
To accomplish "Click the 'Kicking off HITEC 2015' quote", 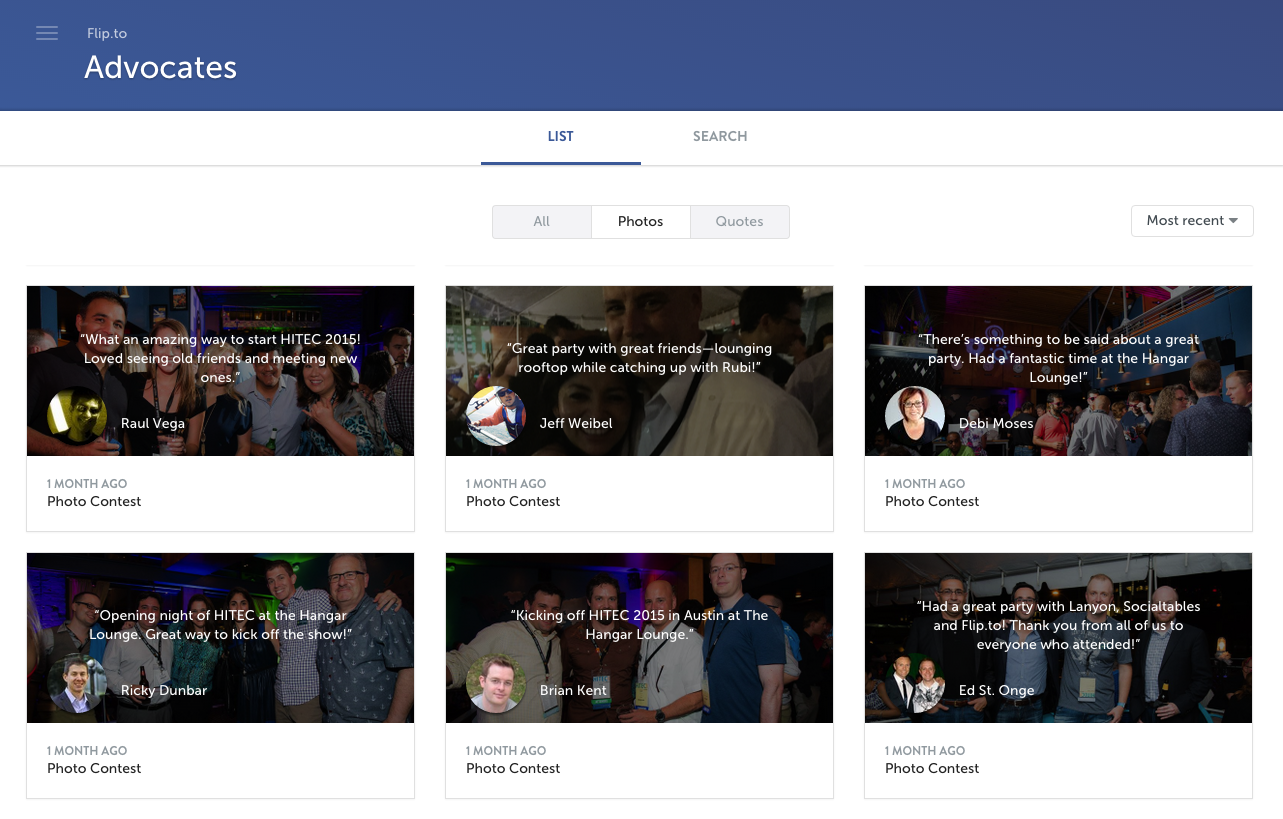I will click(639, 625).
